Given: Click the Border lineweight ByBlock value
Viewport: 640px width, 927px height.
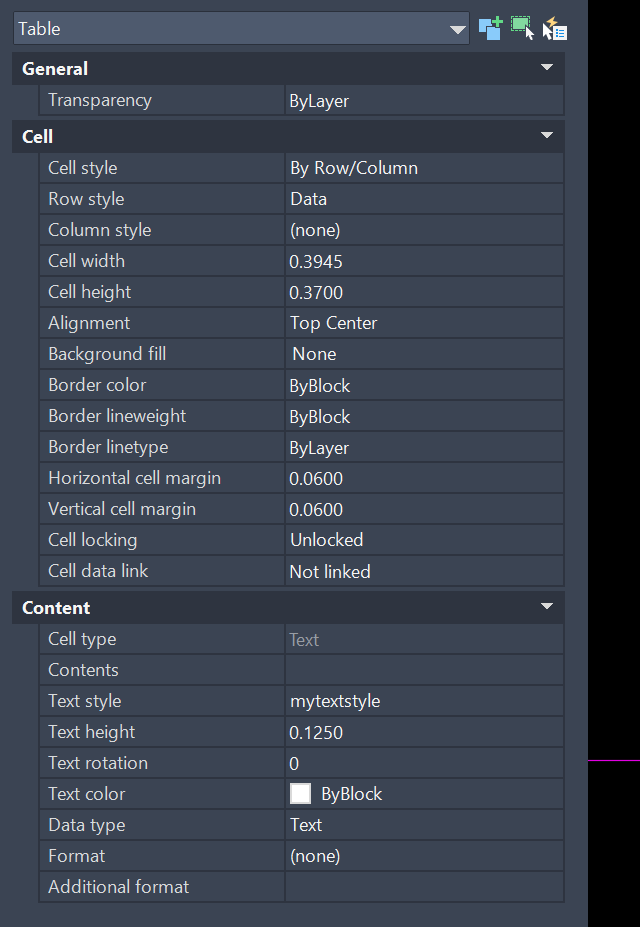Looking at the screenshot, I should (x=424, y=416).
